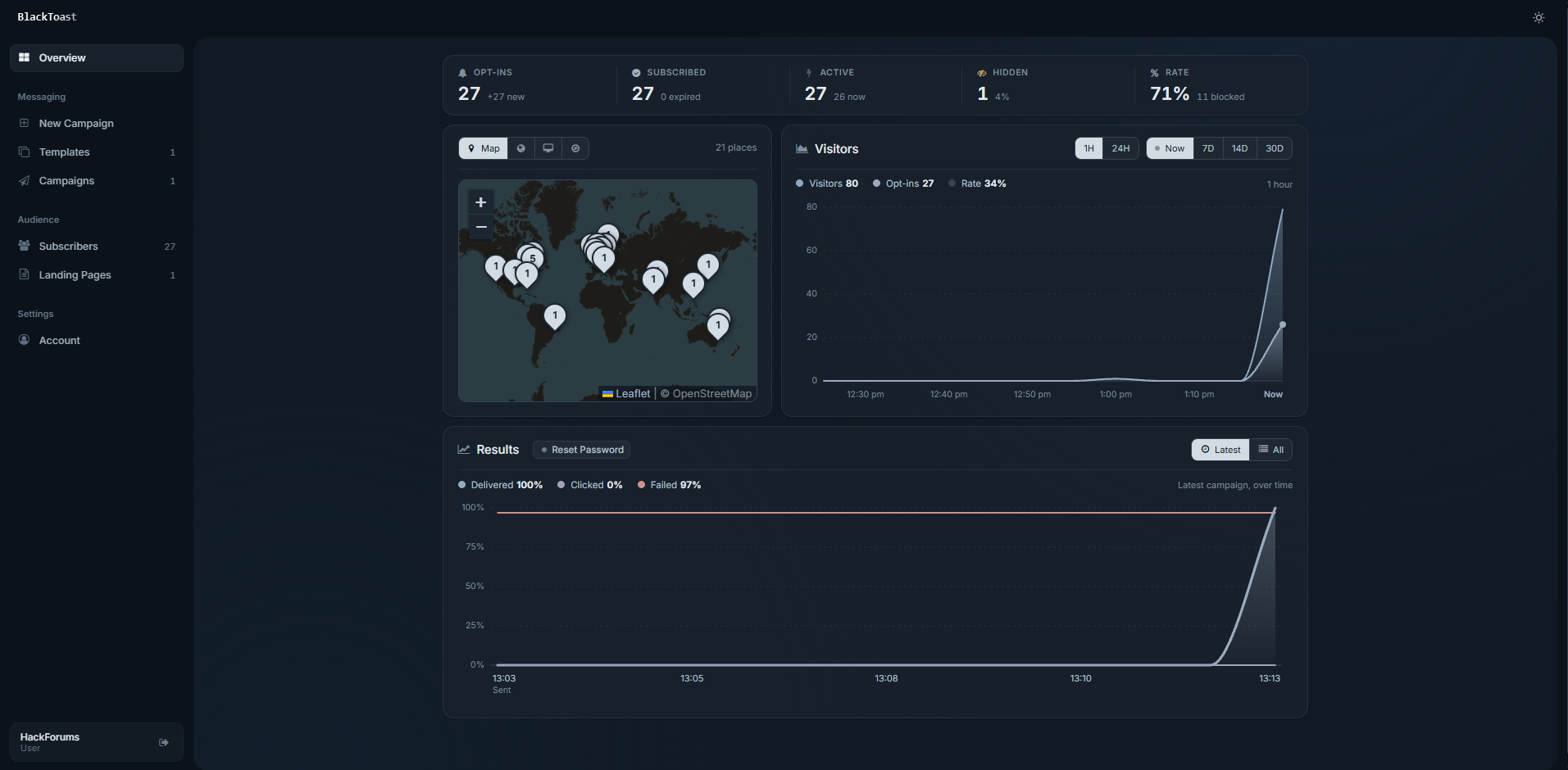Click the Rate percent icon in stats
This screenshot has width=1568, height=770.
tap(1154, 73)
